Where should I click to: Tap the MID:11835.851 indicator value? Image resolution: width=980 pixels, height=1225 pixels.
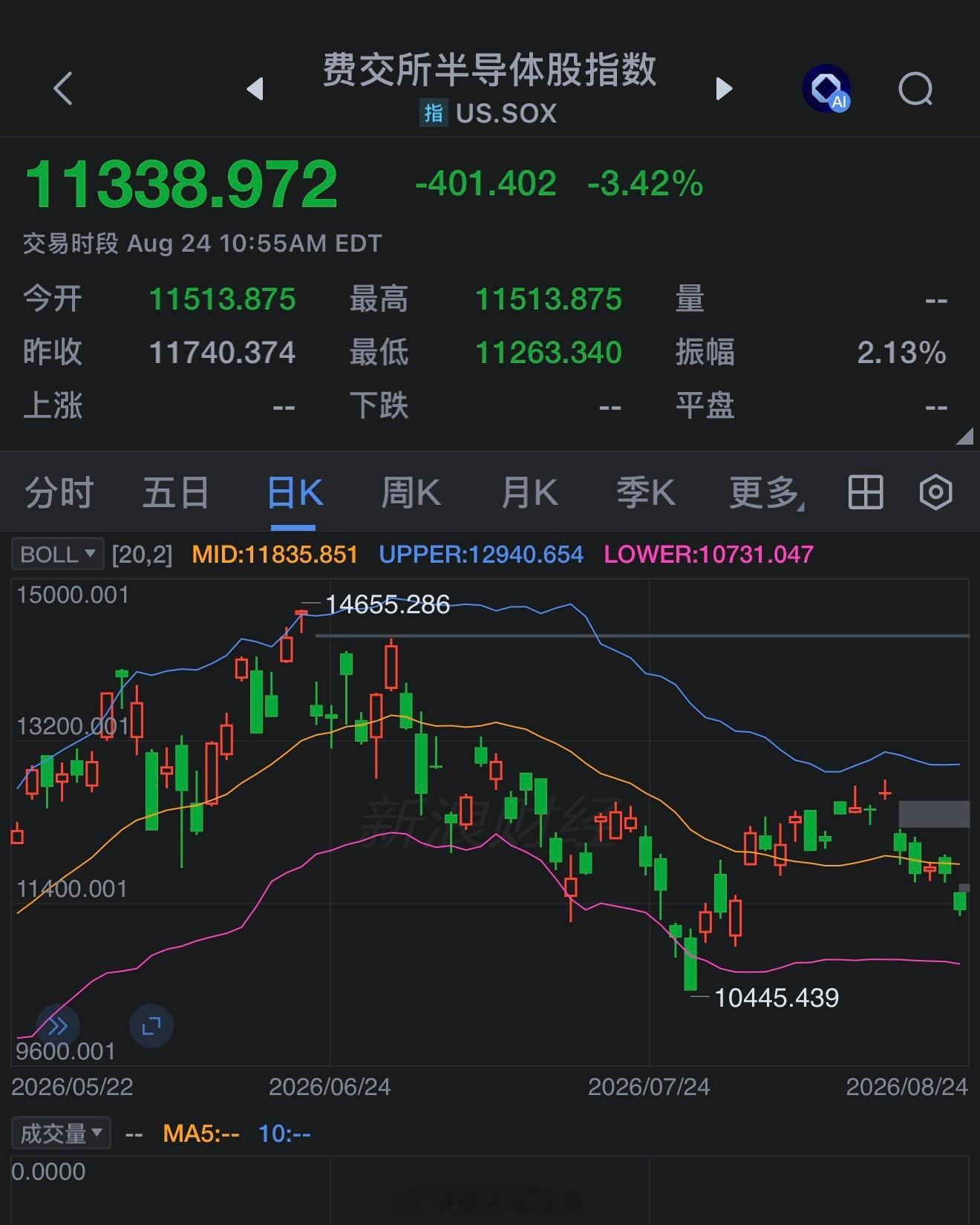tap(275, 555)
